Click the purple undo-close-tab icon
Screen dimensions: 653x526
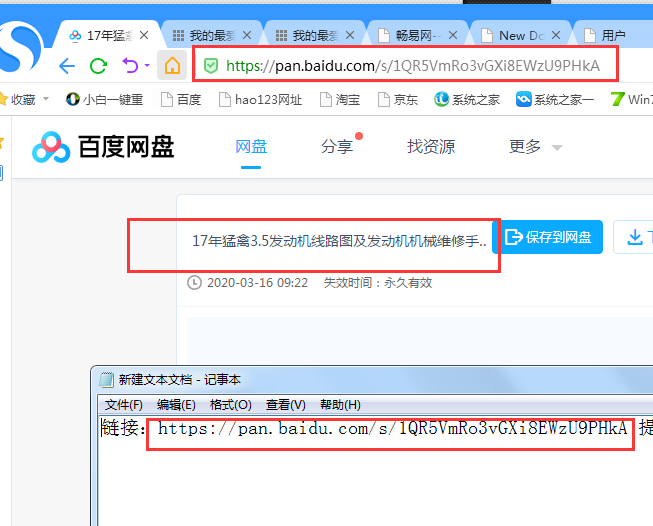click(130, 66)
